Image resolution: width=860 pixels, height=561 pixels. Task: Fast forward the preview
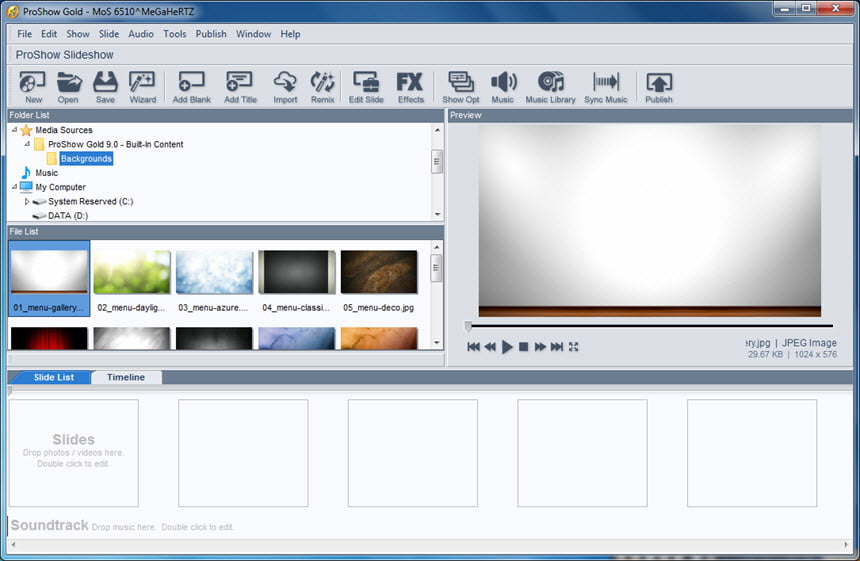point(540,347)
